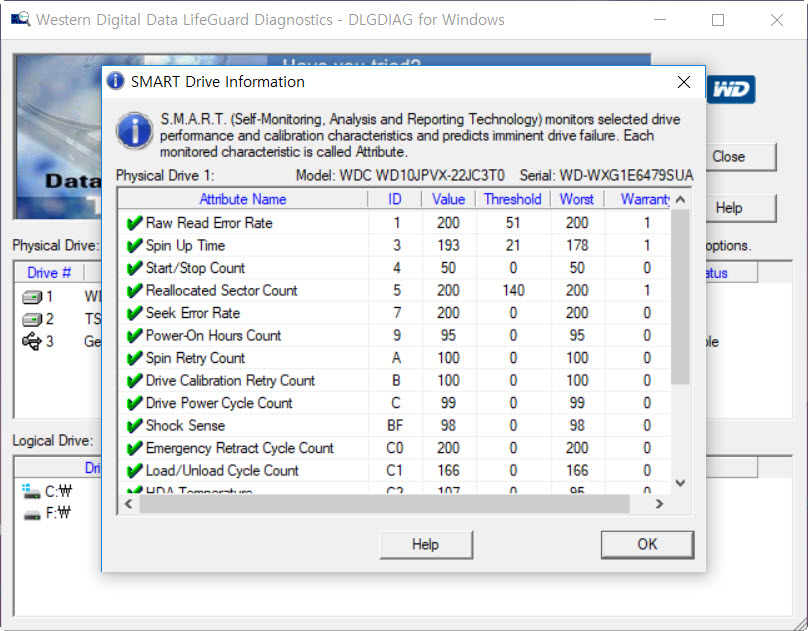808x631 pixels.
Task: Sort by ID column header
Action: tap(395, 199)
